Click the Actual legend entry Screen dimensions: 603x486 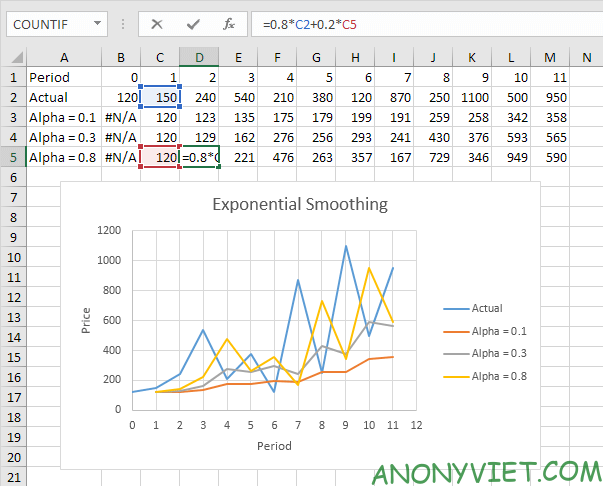point(486,308)
